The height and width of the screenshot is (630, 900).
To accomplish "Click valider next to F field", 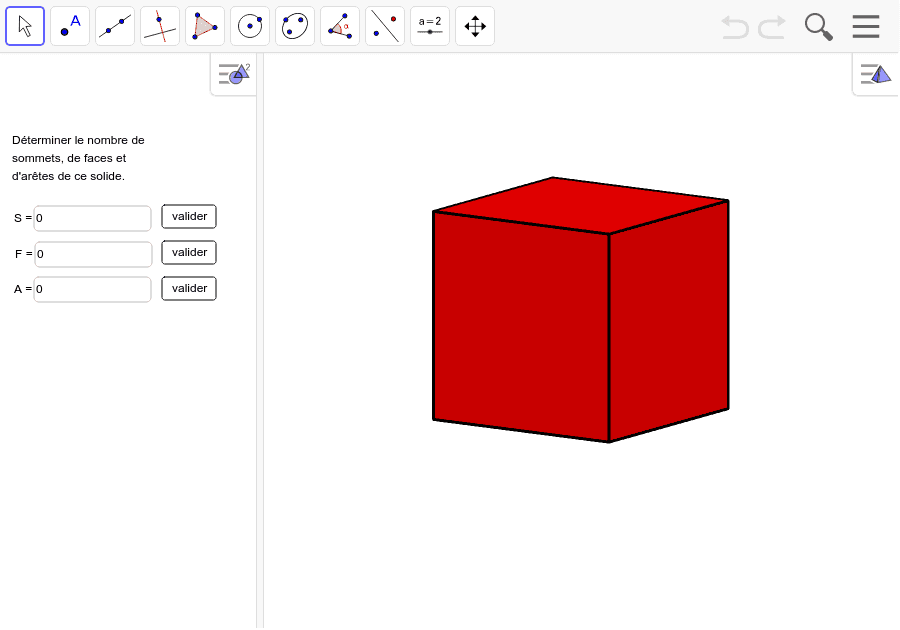I will [188, 252].
